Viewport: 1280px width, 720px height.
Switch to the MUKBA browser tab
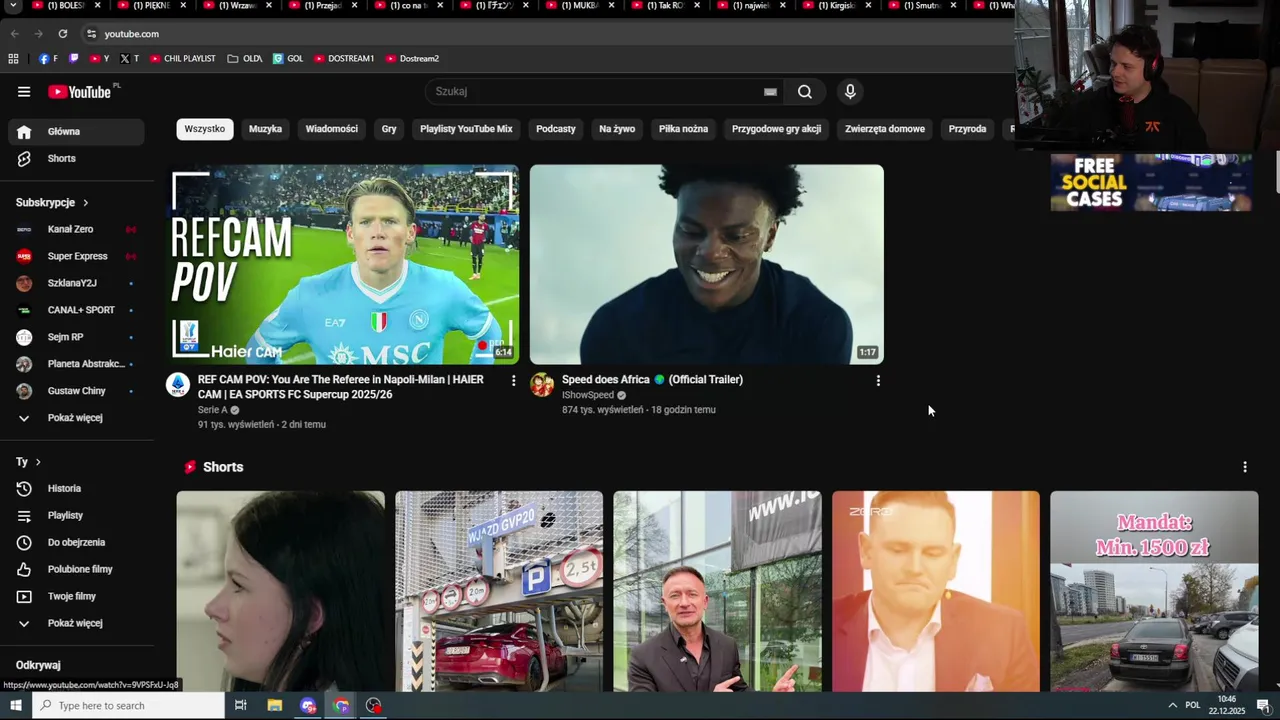580,6
